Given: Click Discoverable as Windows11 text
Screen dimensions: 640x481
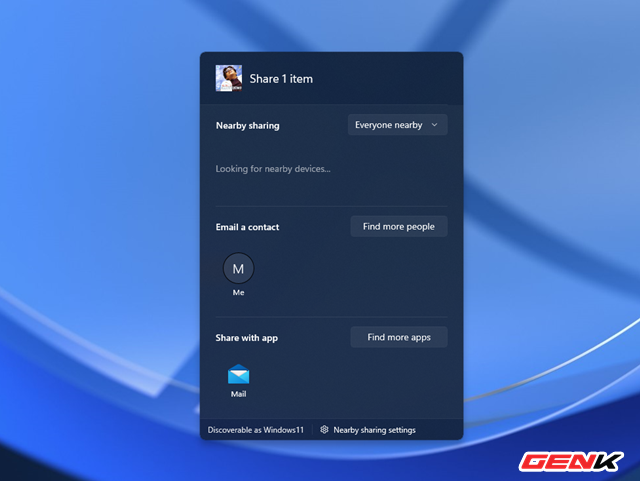Looking at the screenshot, I should pyautogui.click(x=256, y=430).
